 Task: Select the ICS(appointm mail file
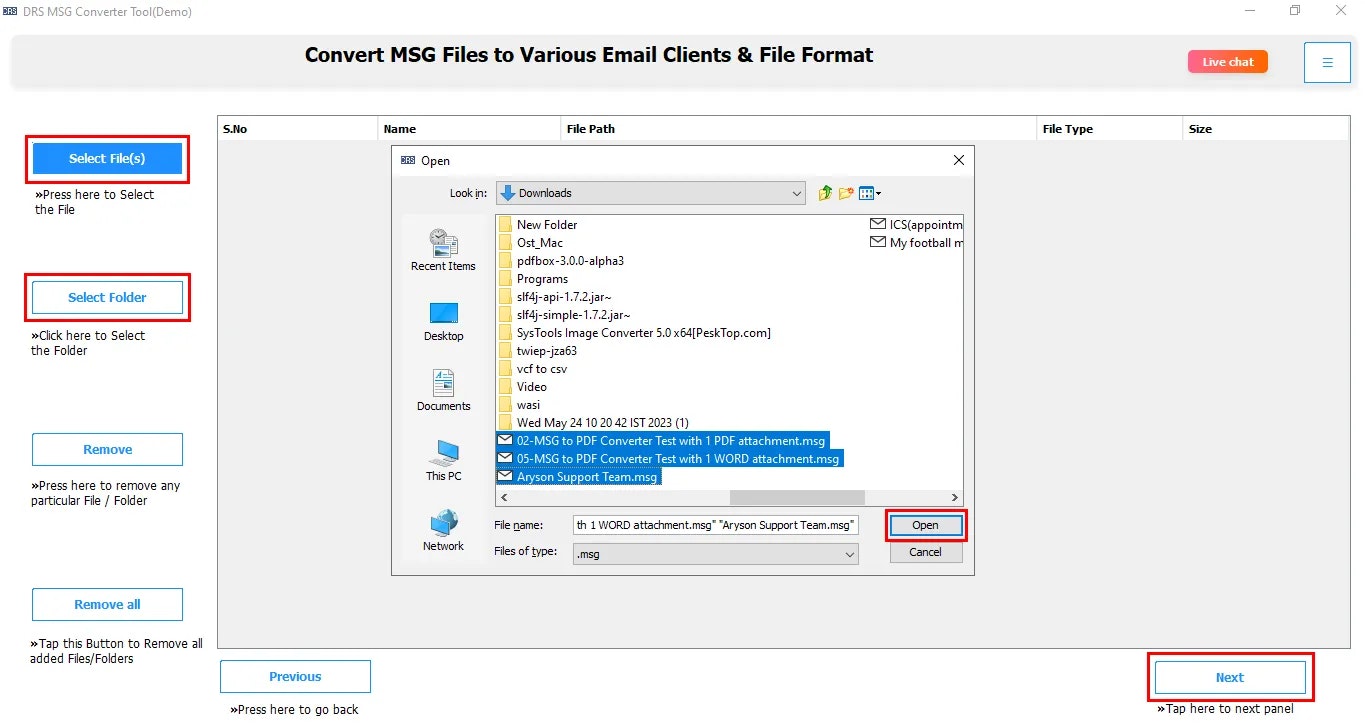click(x=917, y=225)
